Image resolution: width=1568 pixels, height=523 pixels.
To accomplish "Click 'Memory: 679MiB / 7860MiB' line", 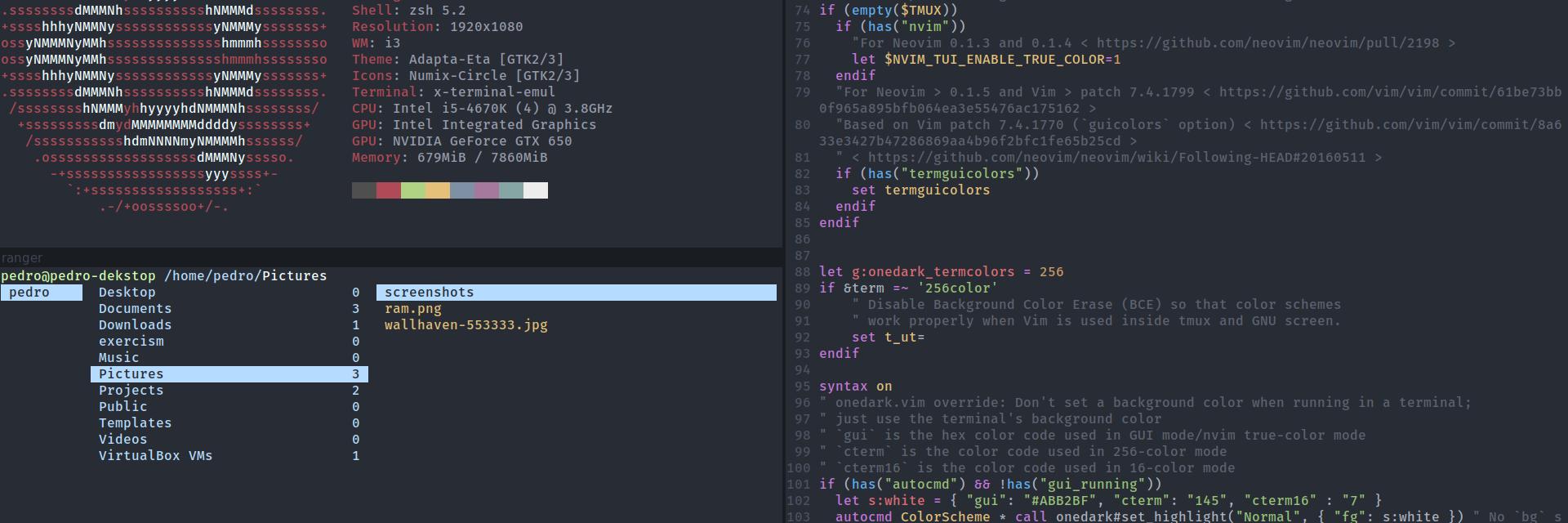I will [449, 158].
